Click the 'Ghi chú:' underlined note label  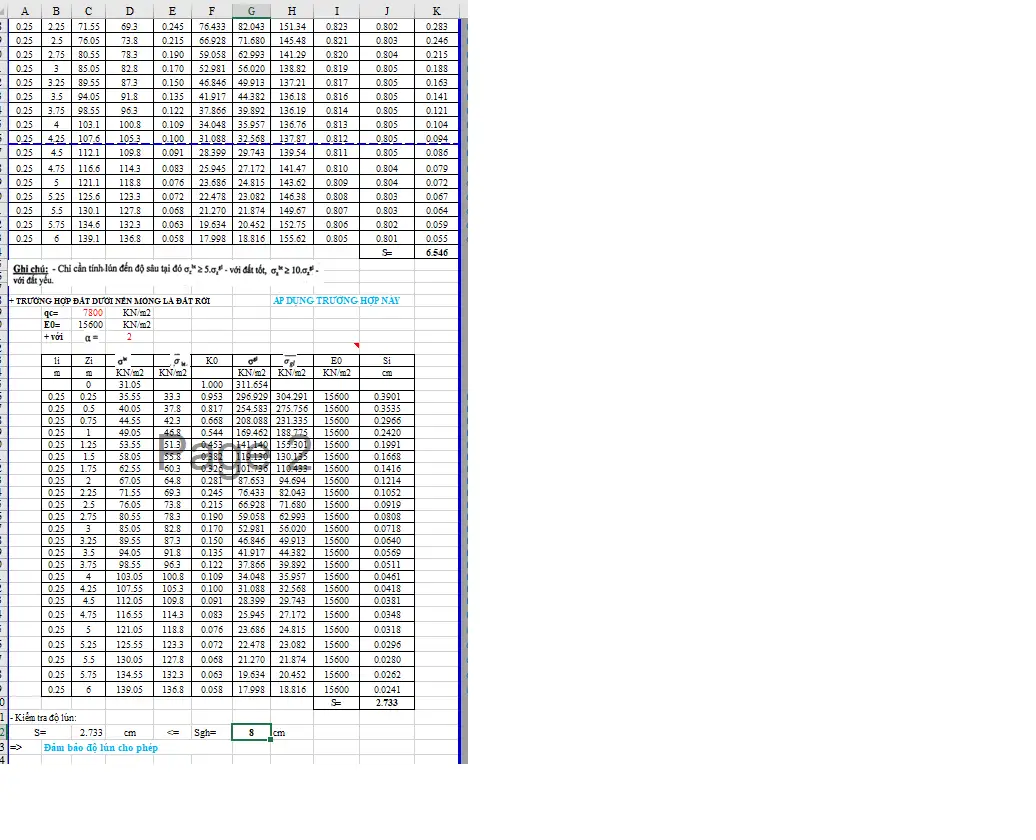click(x=31, y=270)
